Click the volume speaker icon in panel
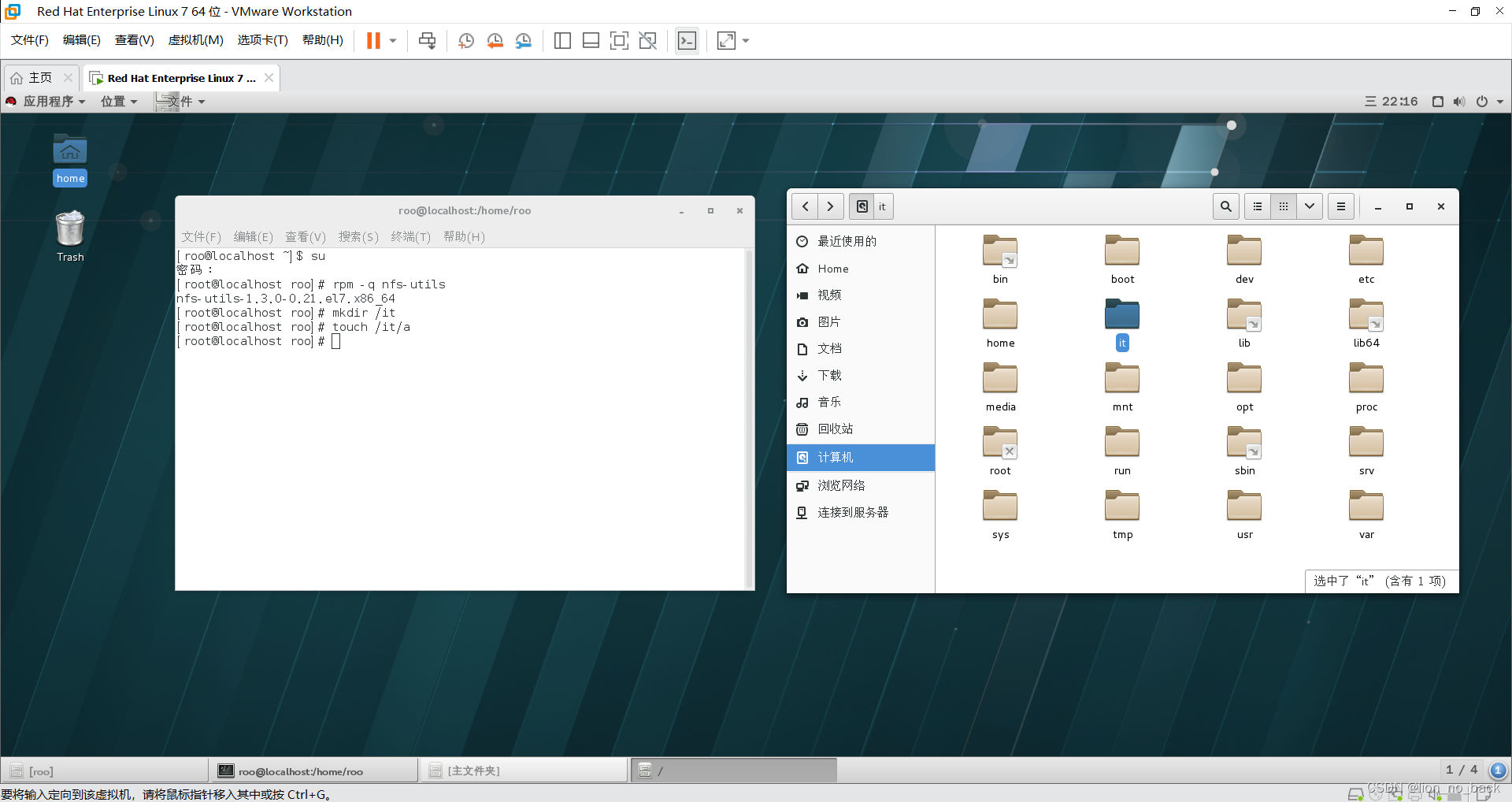 click(x=1459, y=102)
